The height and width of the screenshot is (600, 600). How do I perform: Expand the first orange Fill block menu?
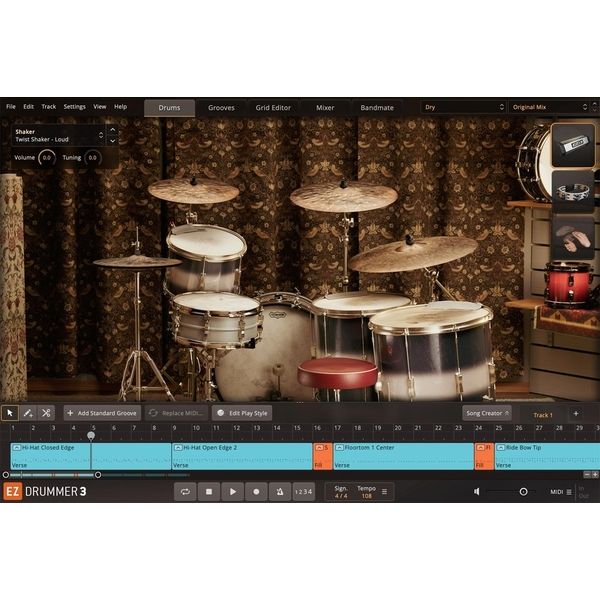click(x=319, y=447)
